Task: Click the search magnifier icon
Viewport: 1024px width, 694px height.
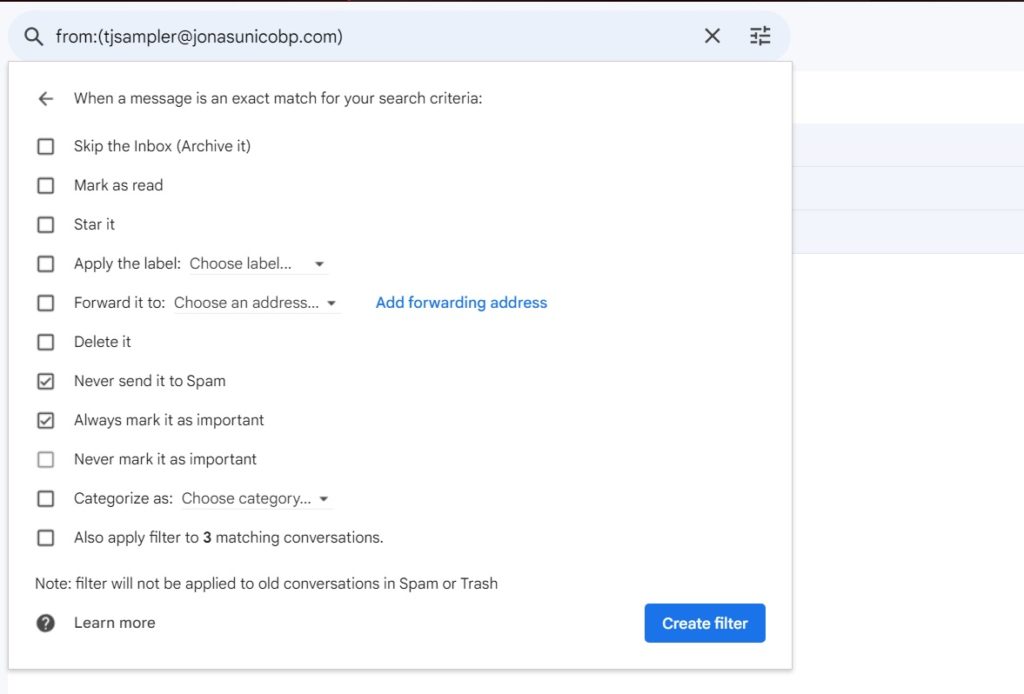Action: coord(34,37)
